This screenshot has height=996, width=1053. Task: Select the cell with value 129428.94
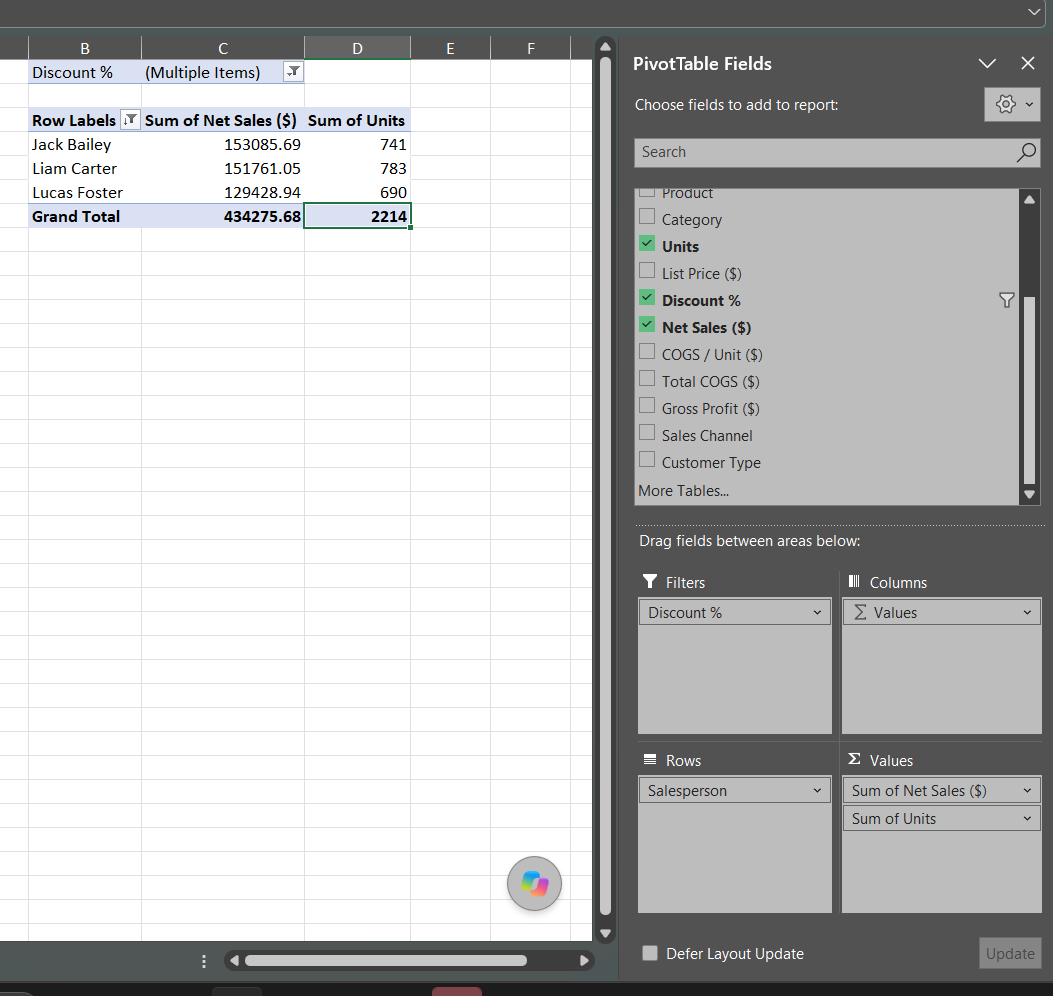[x=223, y=193]
